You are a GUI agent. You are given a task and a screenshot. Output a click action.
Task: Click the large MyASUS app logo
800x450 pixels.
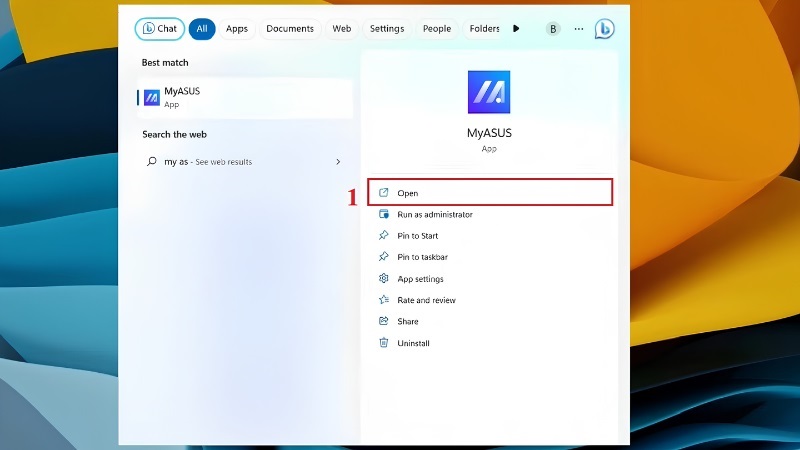pos(489,92)
